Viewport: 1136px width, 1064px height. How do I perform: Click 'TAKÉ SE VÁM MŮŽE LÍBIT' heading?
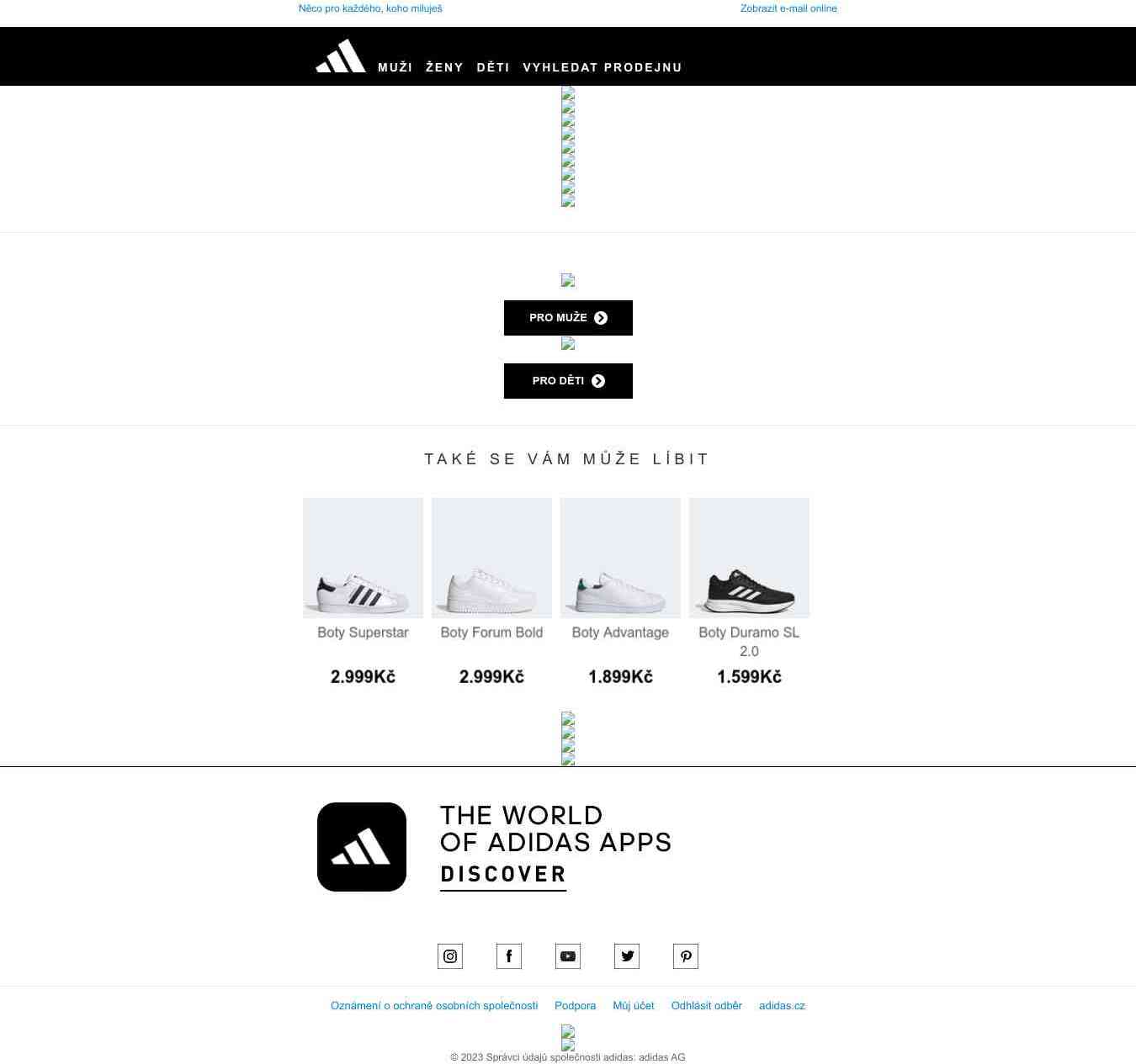[x=567, y=459]
